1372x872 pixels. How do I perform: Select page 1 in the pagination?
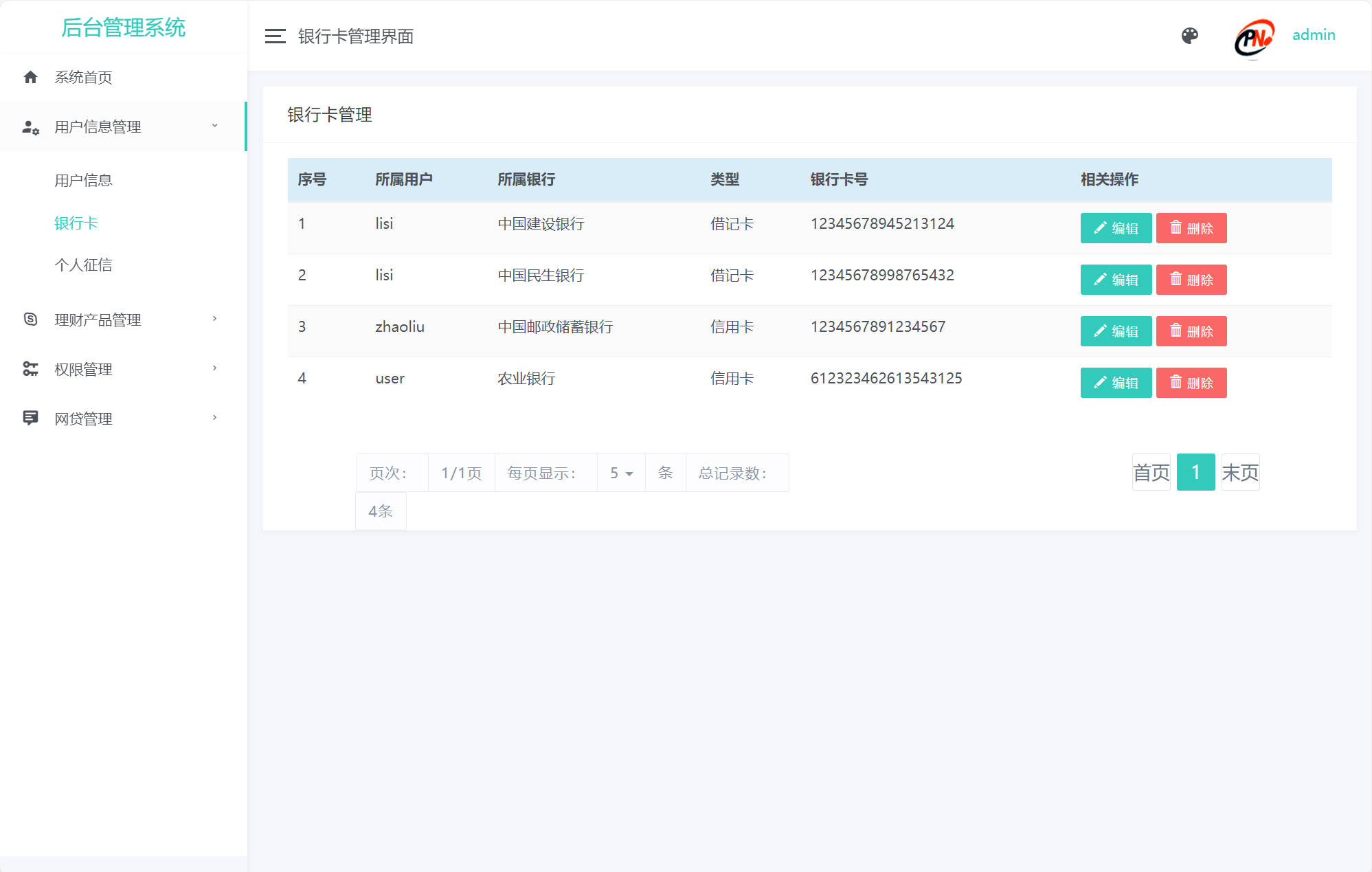1195,472
